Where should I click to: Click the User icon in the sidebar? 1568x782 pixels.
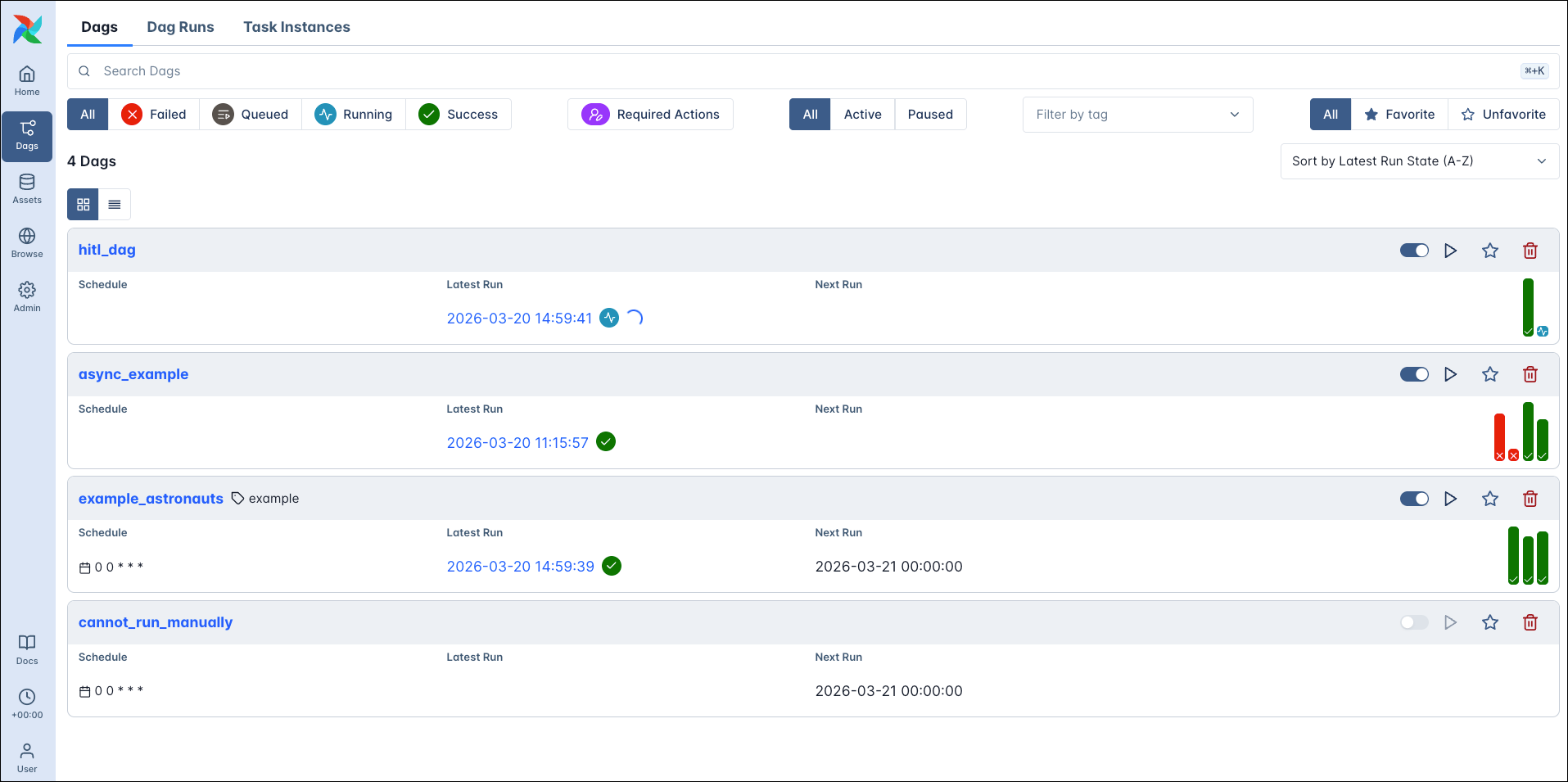point(27,755)
